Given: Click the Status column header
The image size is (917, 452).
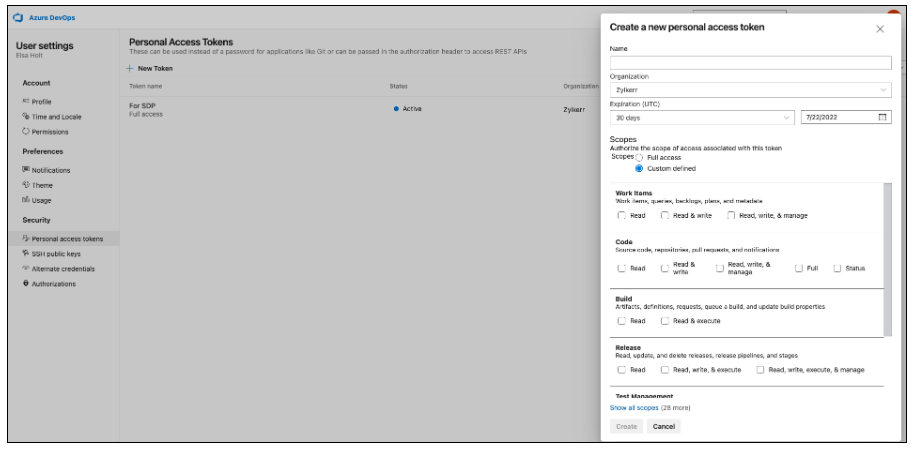Looking at the screenshot, I should (x=399, y=86).
